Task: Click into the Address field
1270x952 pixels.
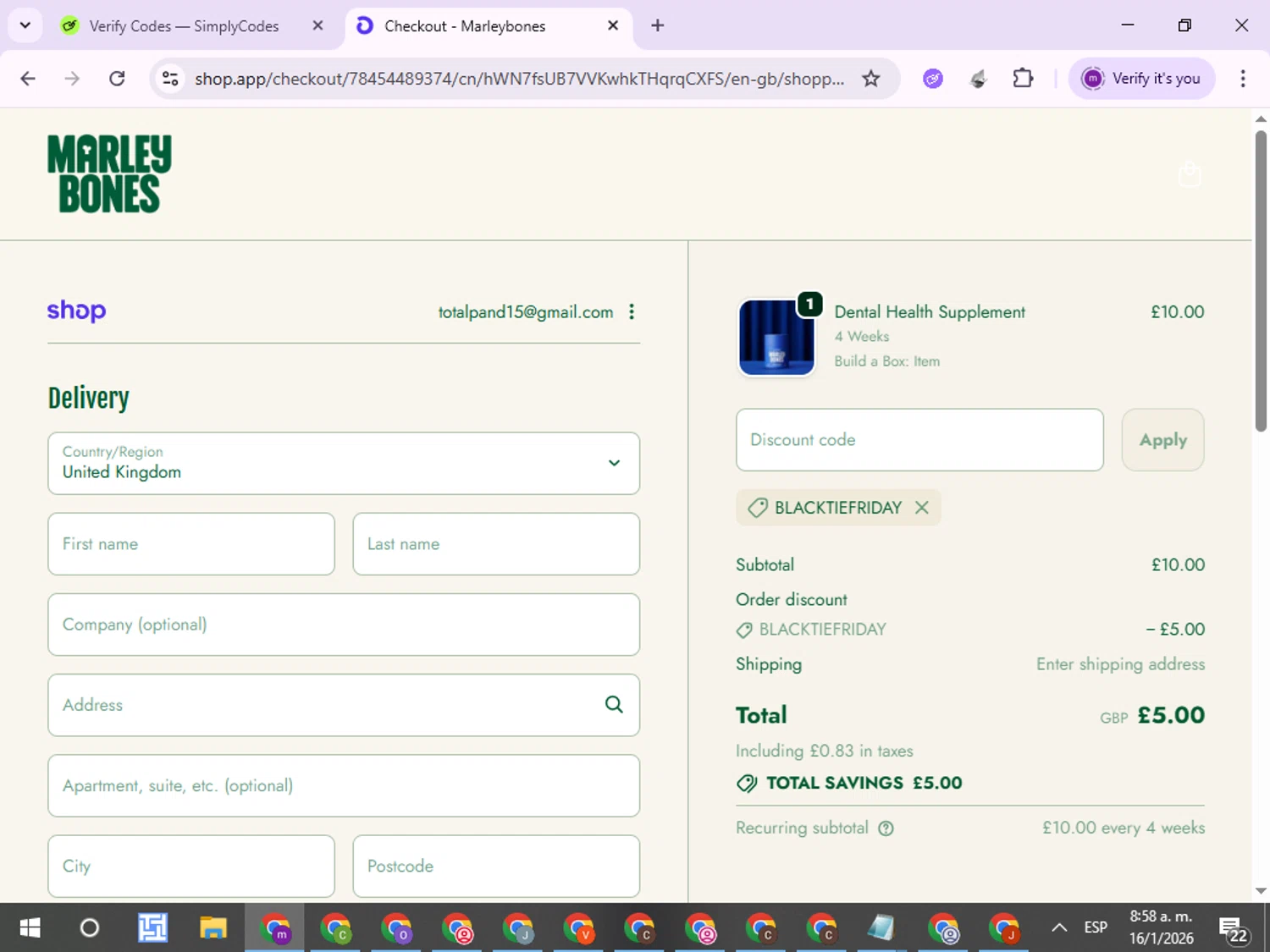Action: tap(344, 705)
